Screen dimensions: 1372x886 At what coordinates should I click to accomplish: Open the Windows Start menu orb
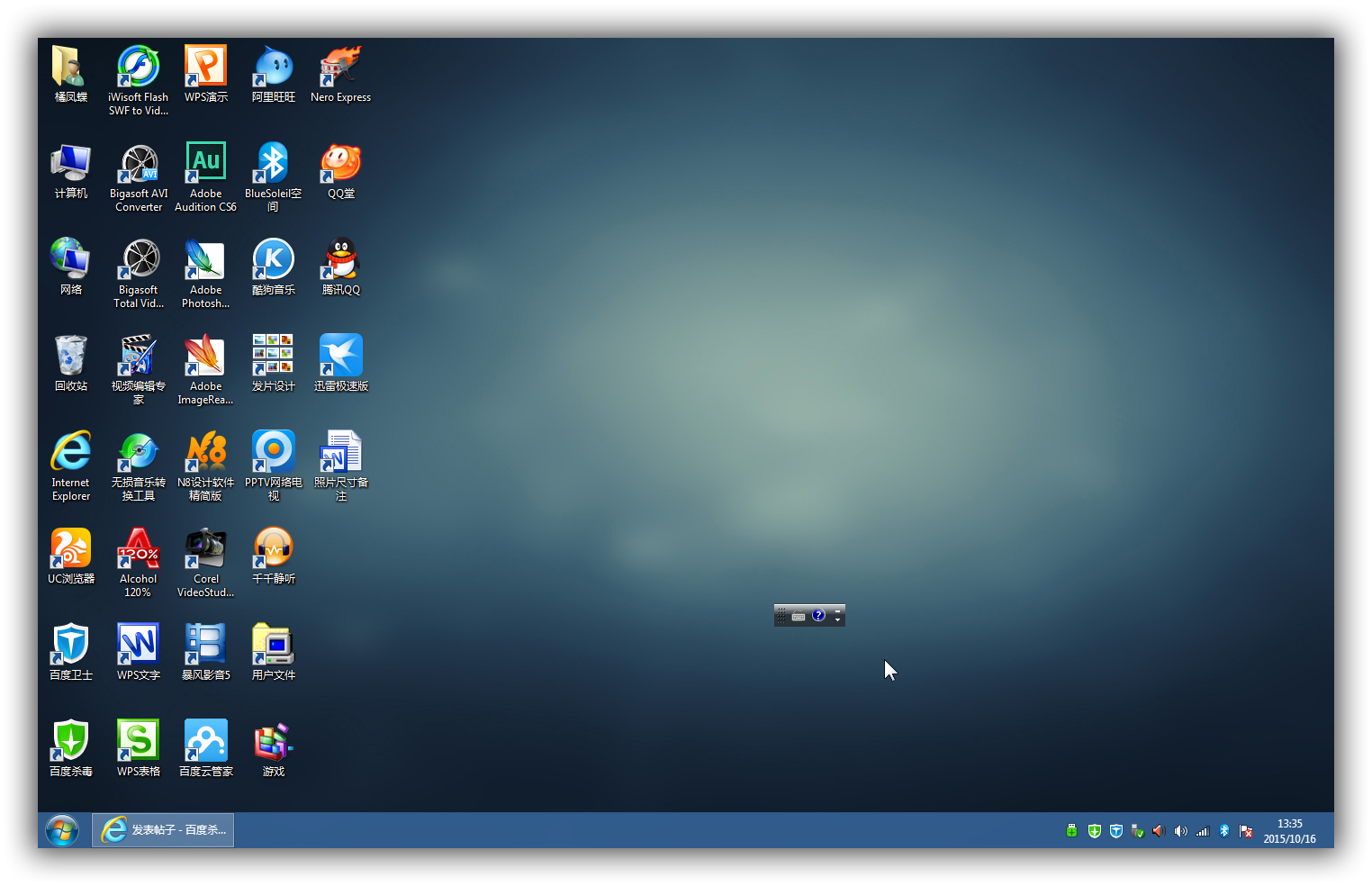[62, 830]
